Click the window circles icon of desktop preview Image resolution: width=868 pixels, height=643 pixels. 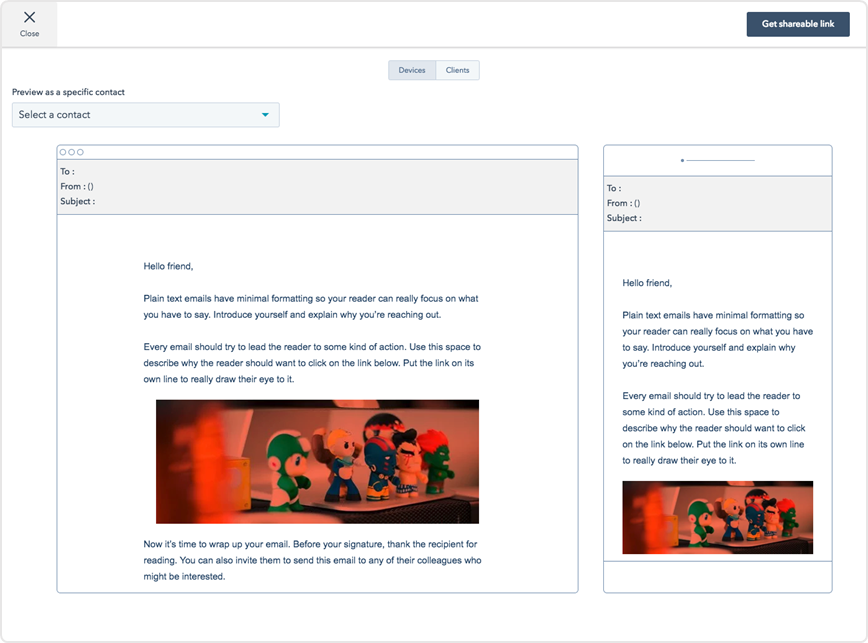coord(71,152)
